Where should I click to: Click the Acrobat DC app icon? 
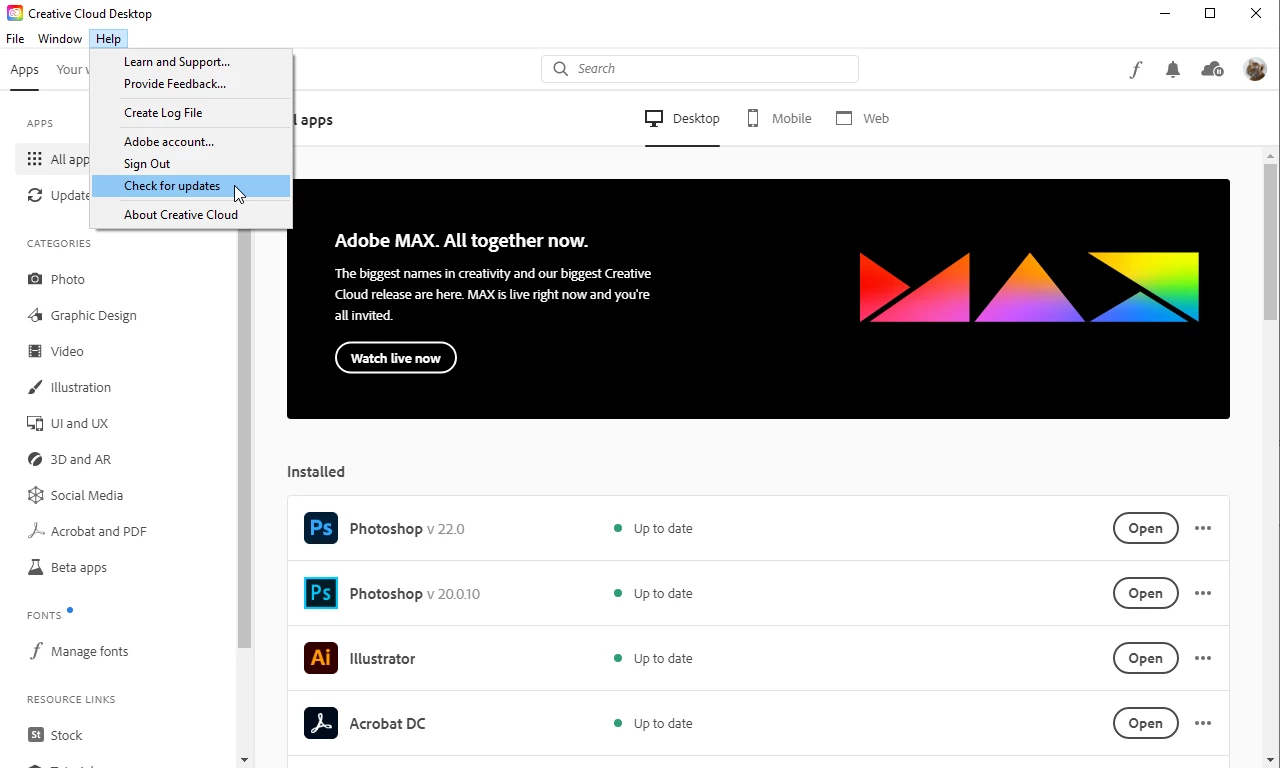321,723
